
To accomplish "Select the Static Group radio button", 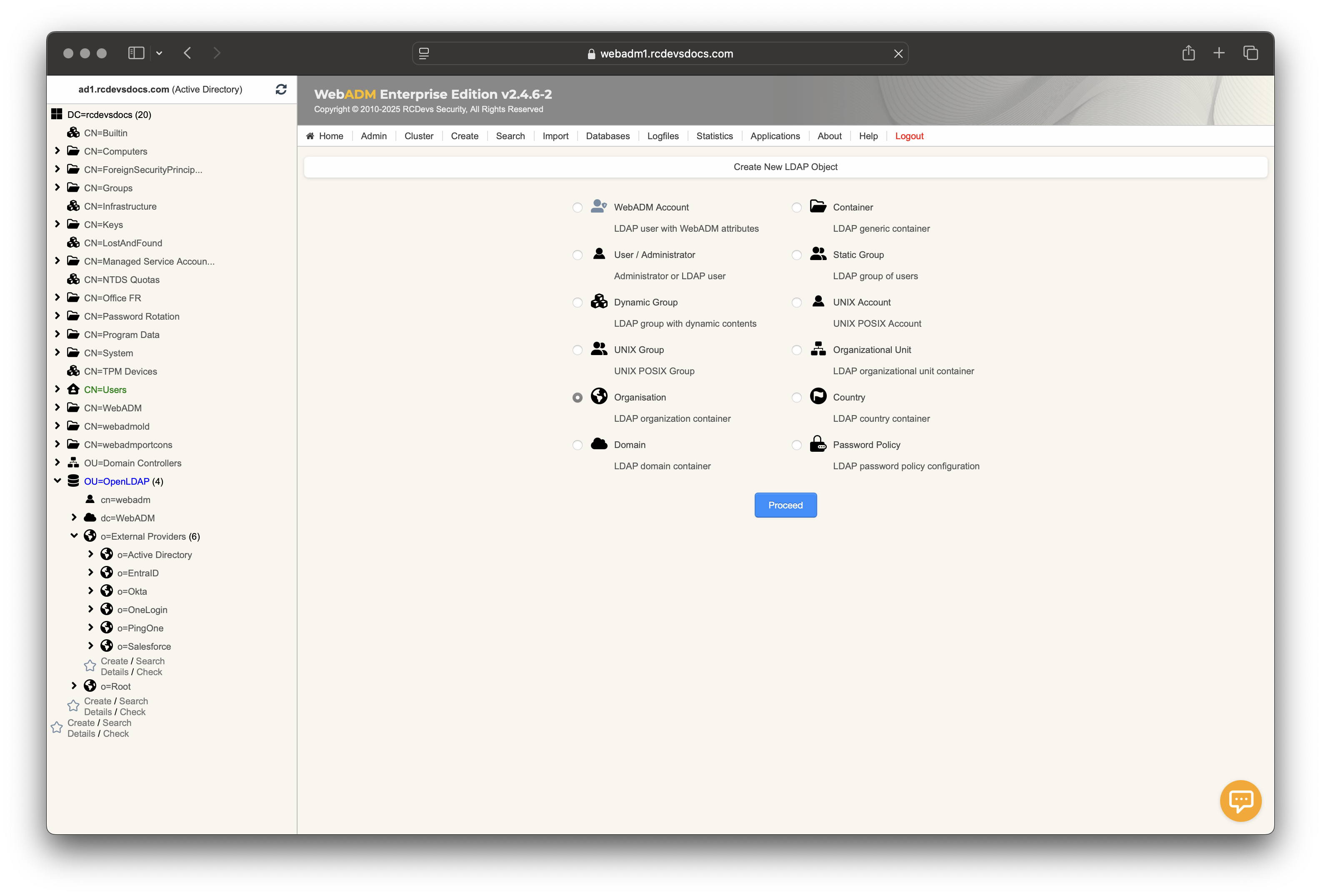I will coord(796,255).
